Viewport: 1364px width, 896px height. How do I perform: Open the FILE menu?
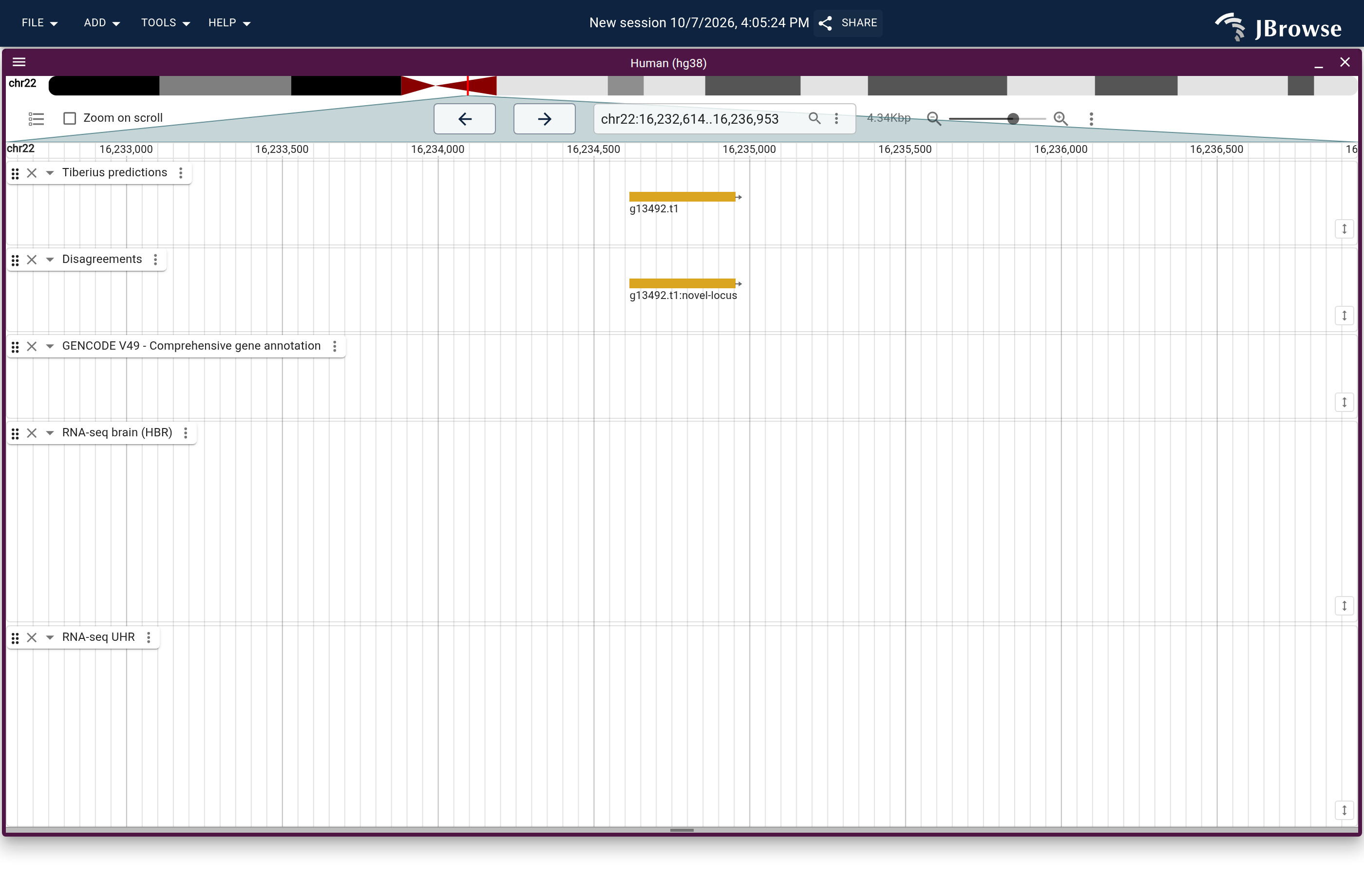(x=39, y=23)
